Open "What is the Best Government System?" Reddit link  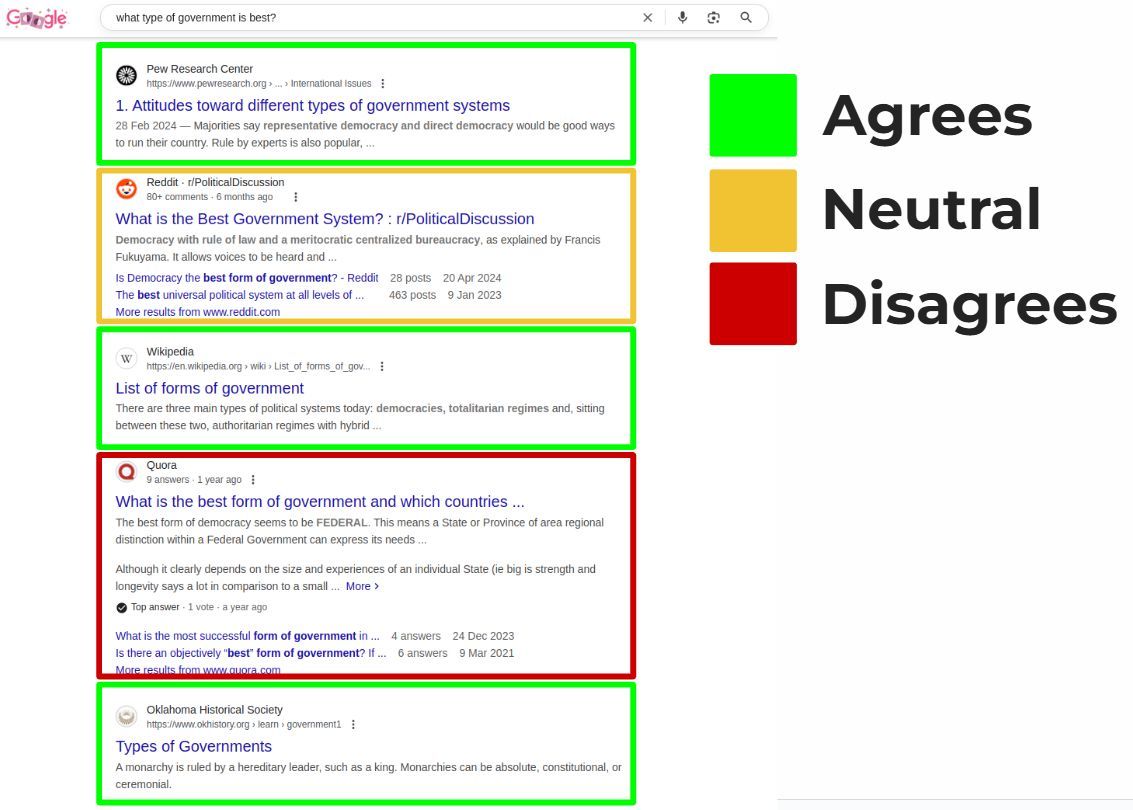[x=324, y=219]
